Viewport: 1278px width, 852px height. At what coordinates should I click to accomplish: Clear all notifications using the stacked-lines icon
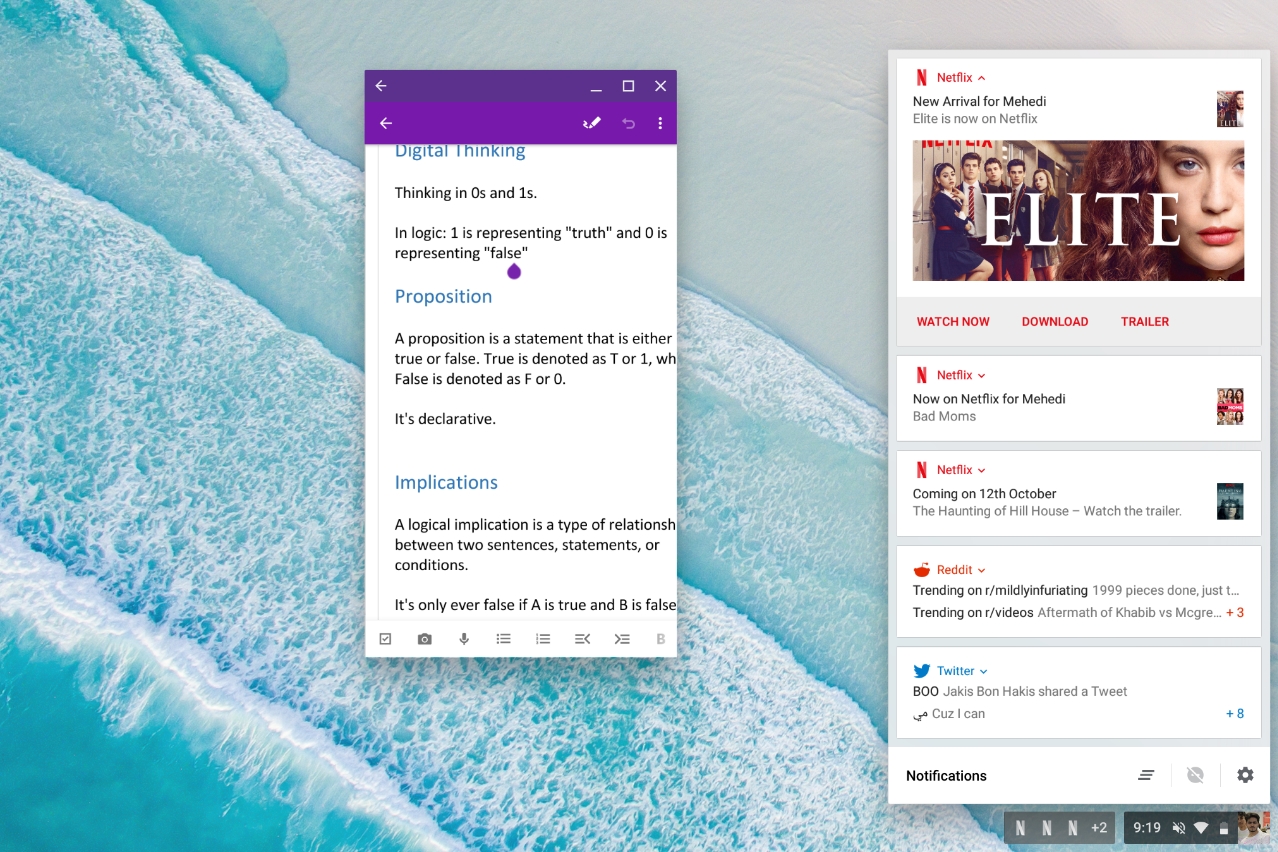pos(1146,775)
